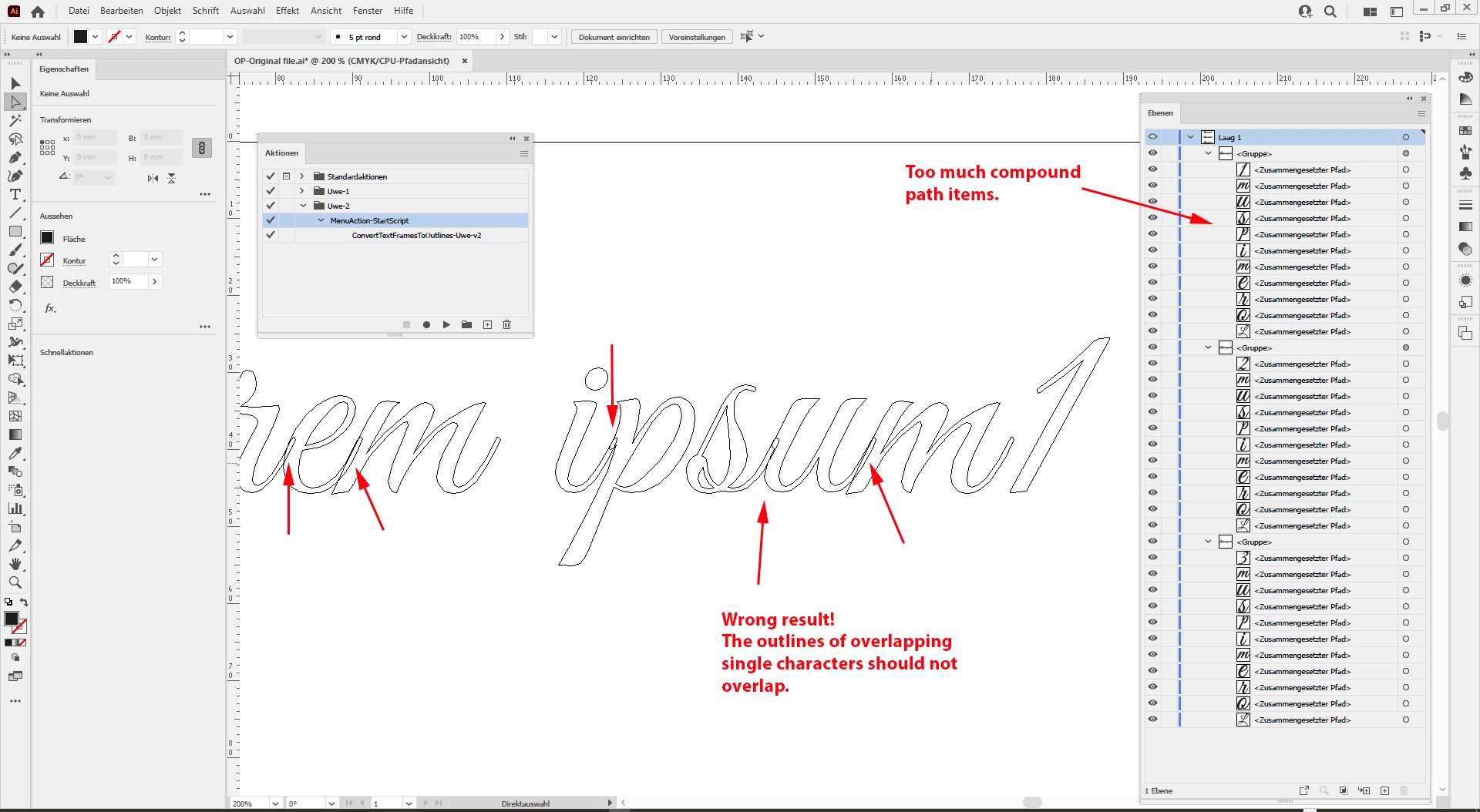Select the Eyedropper tool
The image size is (1480, 812).
[x=15, y=453]
